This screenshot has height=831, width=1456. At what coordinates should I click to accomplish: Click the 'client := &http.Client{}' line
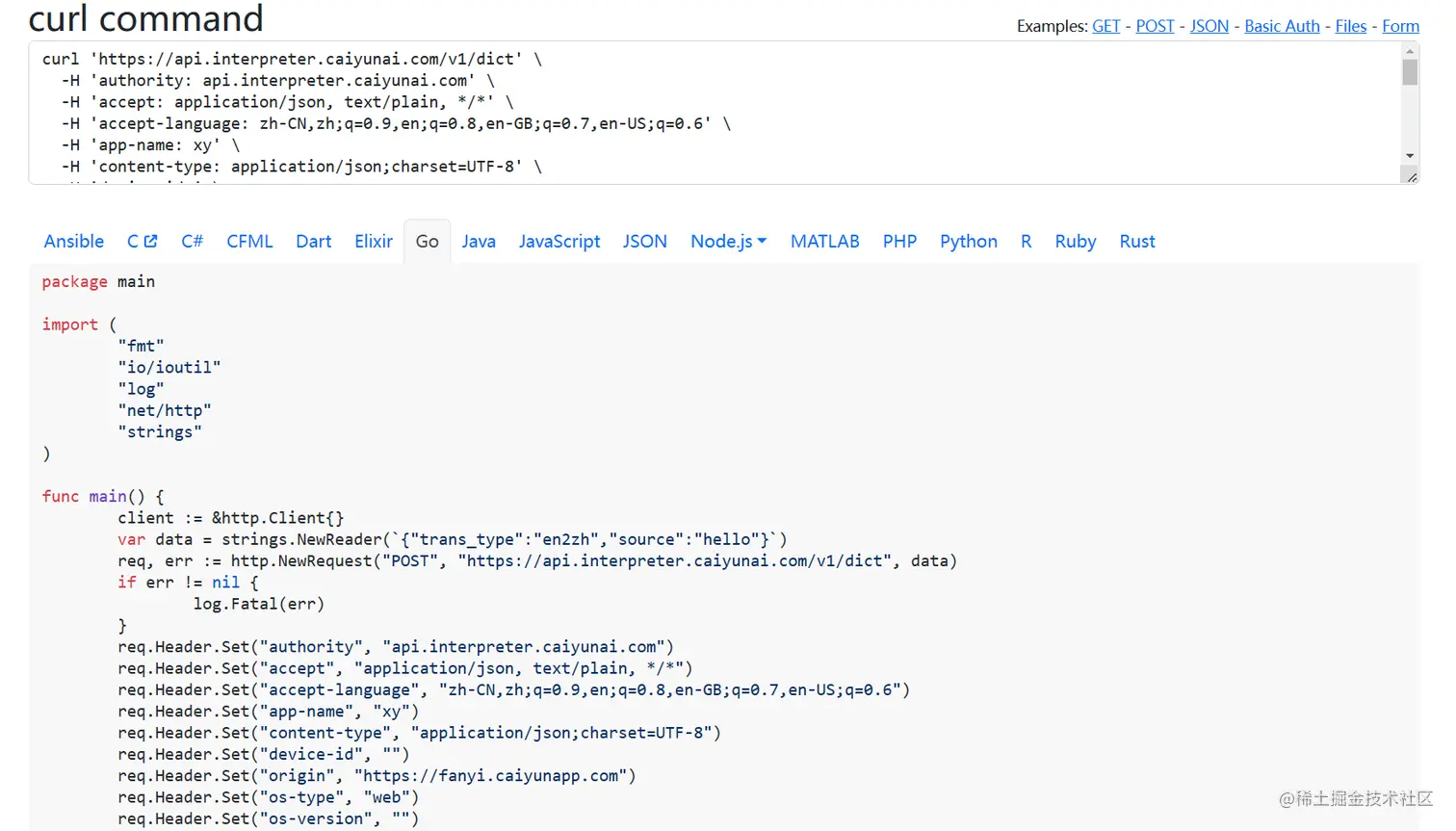pos(231,517)
